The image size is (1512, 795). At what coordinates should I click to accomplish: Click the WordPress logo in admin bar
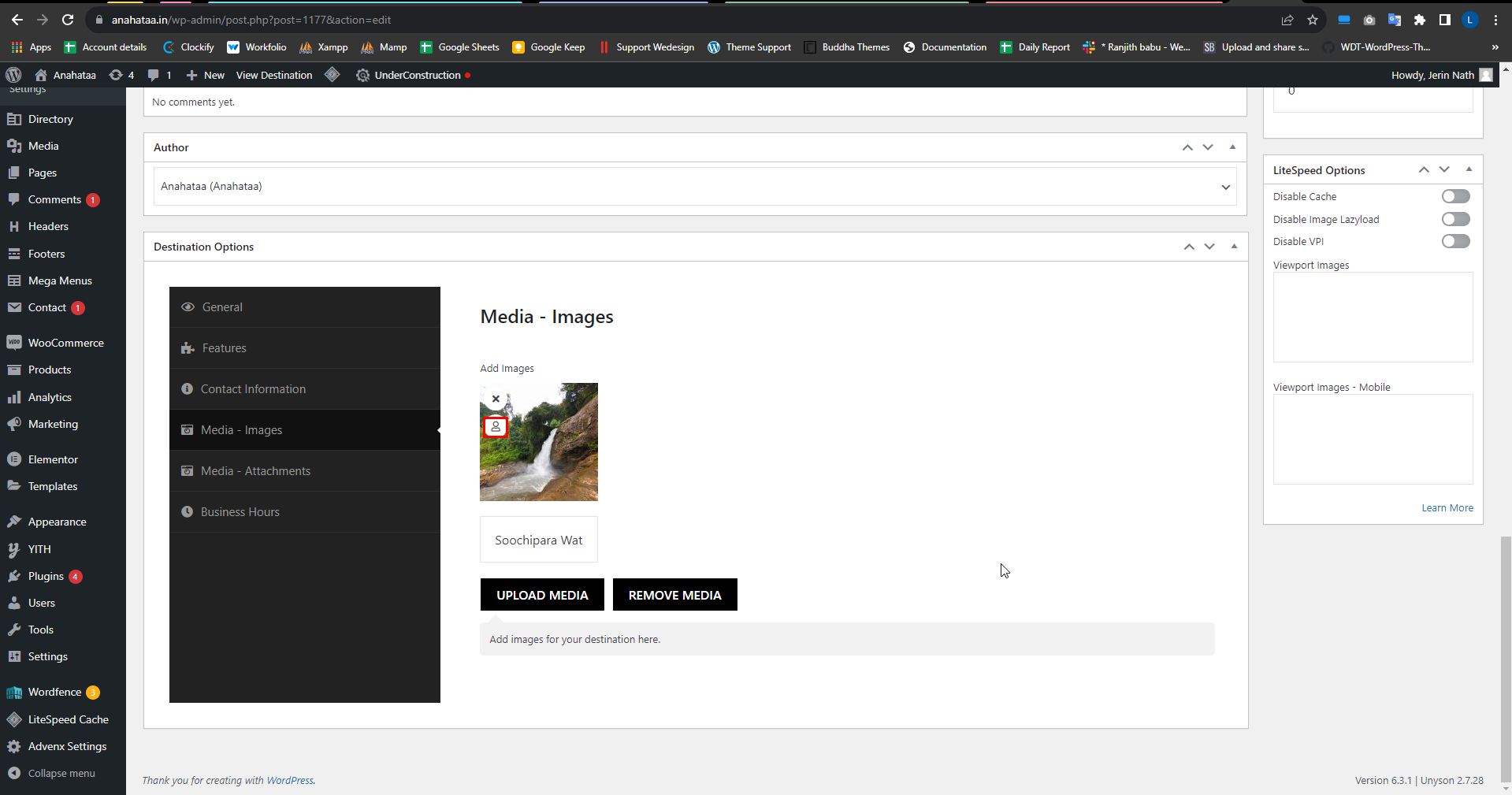pyautogui.click(x=13, y=75)
